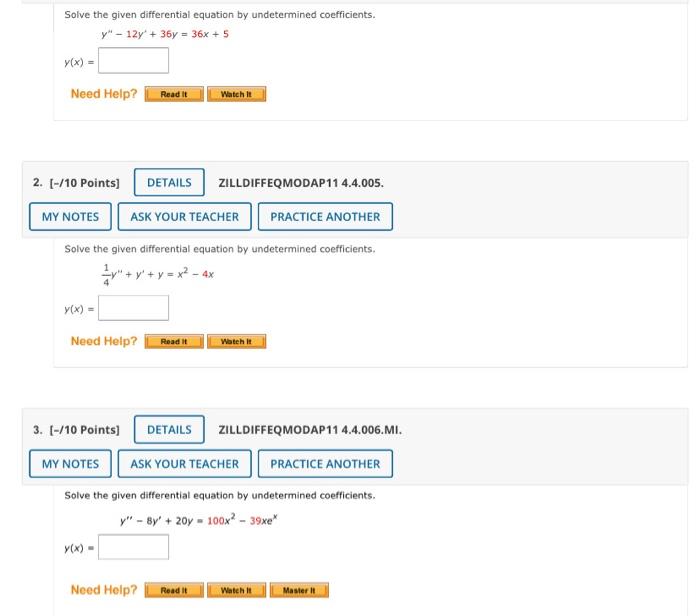Open Watch It for the 36x + 5 problem

coord(237,94)
